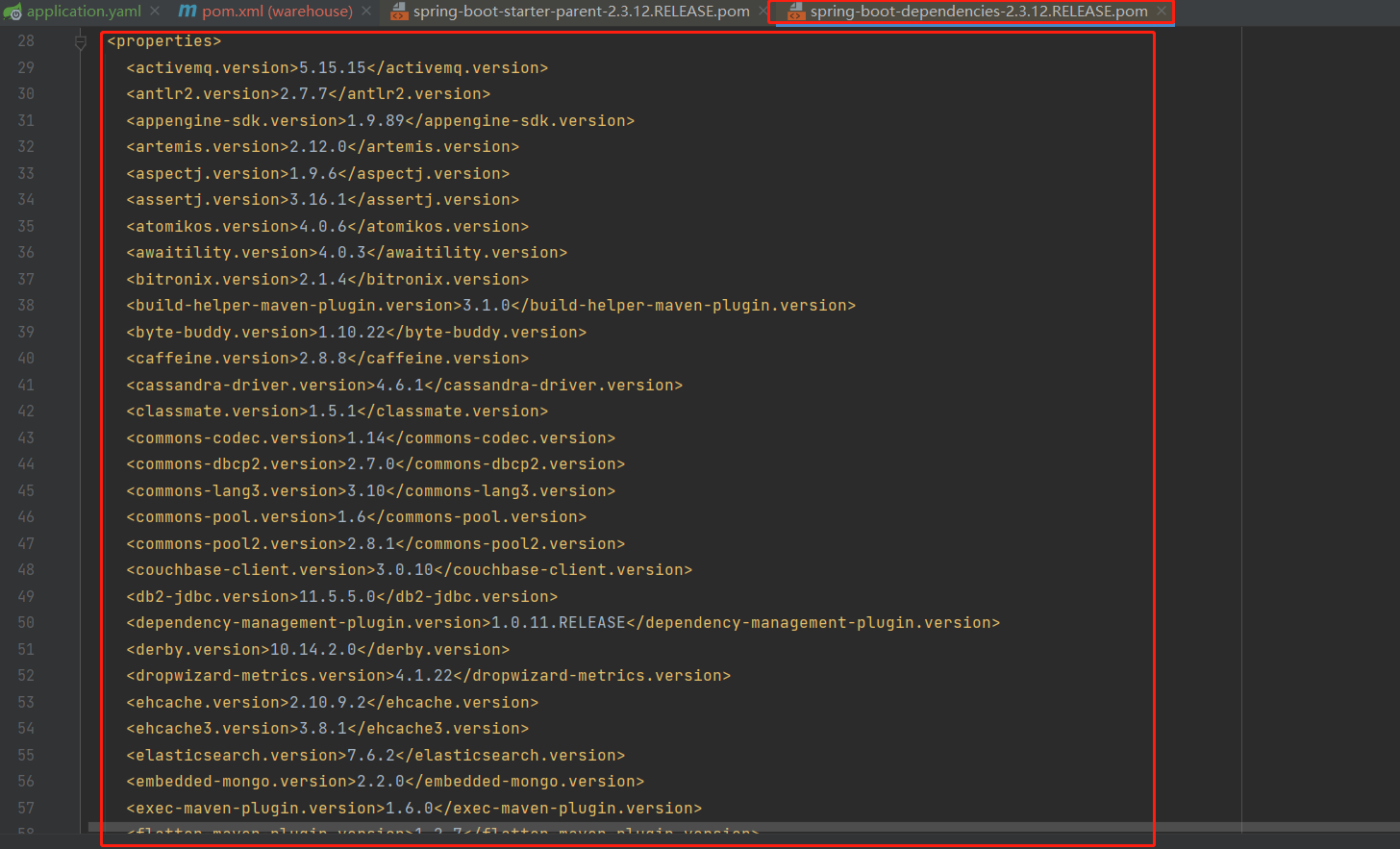Close the spring-boot-dependencies pom tab
Viewport: 1400px width, 849px height.
point(1162,12)
